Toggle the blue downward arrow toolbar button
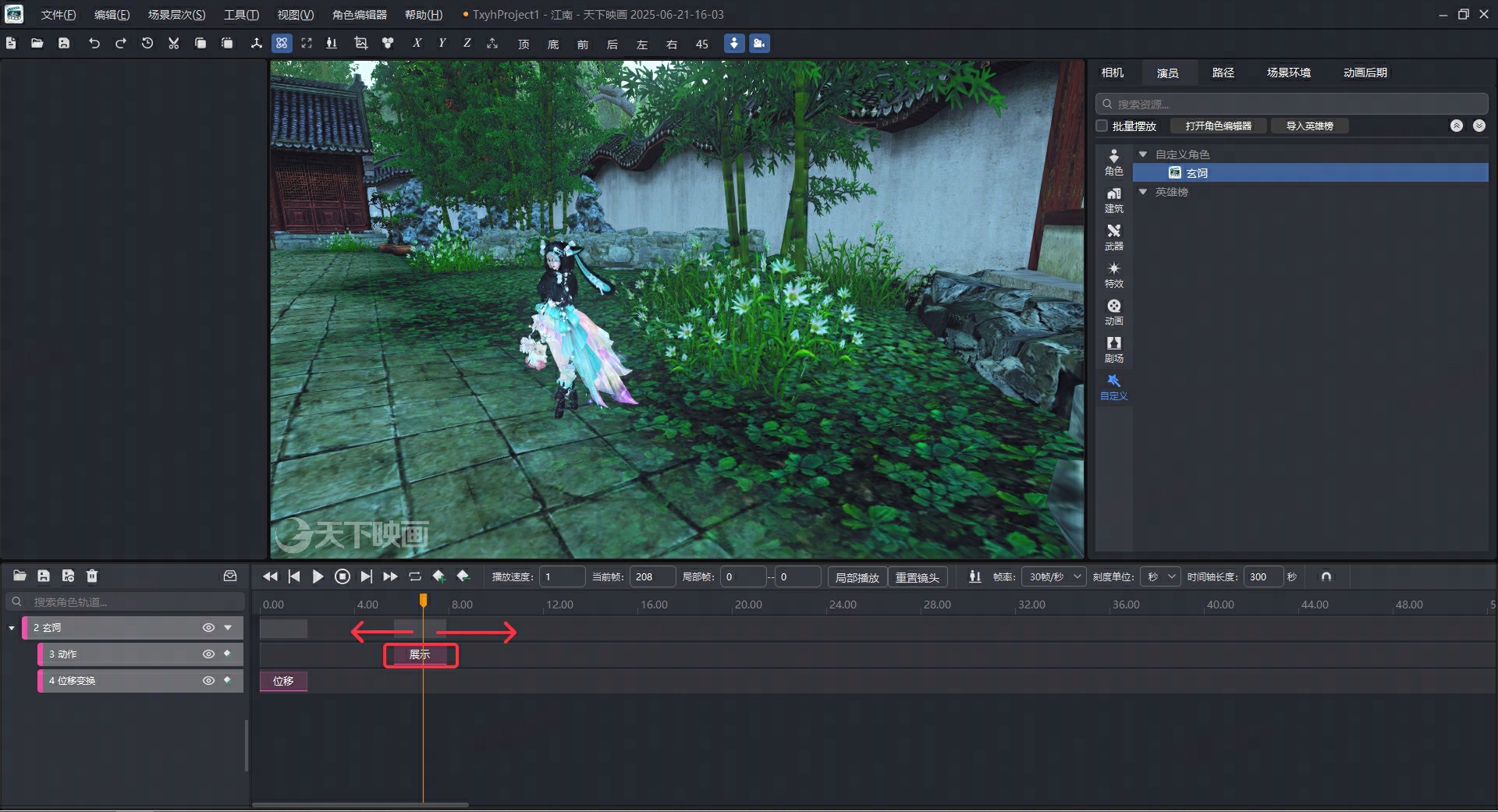This screenshot has width=1498, height=812. pyautogui.click(x=734, y=44)
